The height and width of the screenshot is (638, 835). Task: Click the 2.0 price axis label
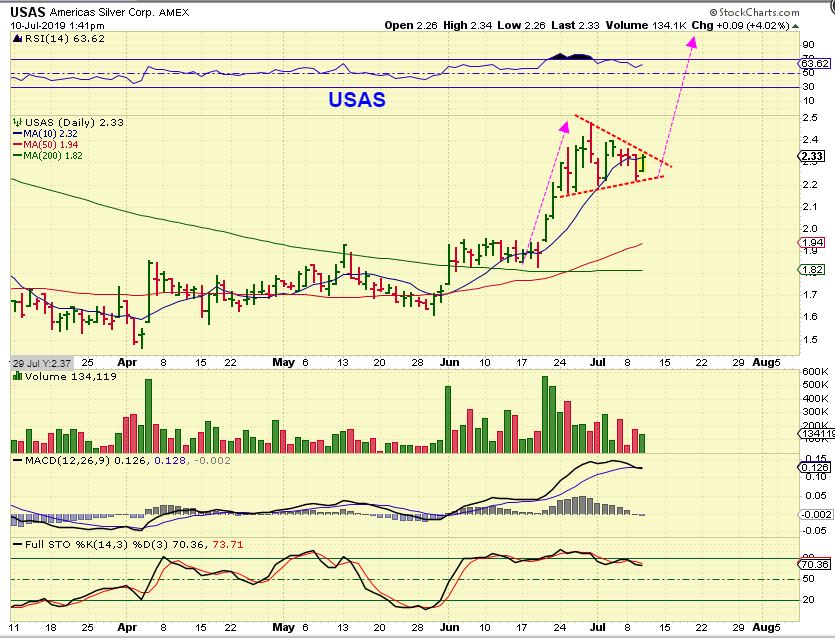coord(811,229)
